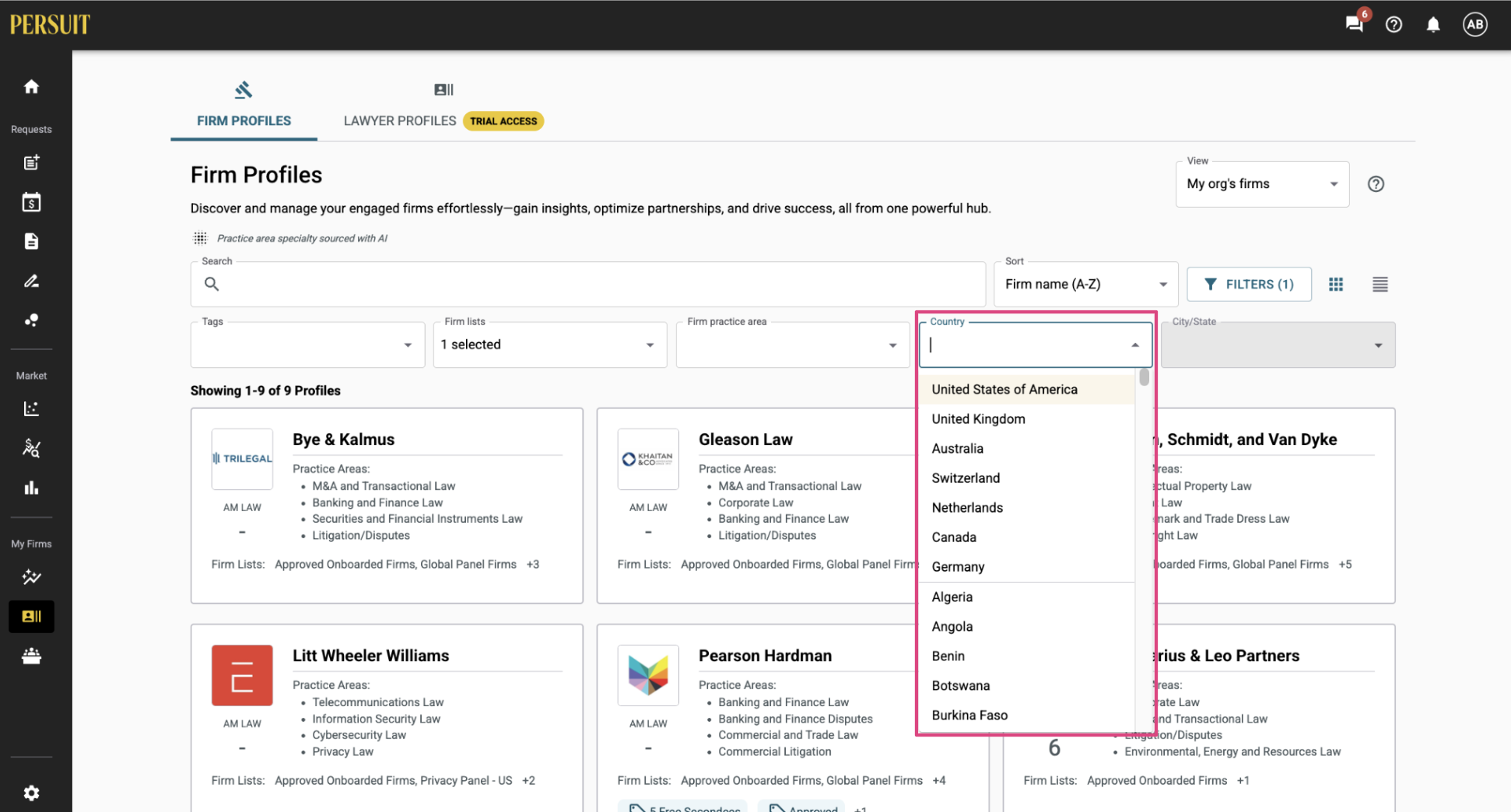This screenshot has height=812, width=1511.
Task: Open the document sidebar icon
Action: coord(31,241)
